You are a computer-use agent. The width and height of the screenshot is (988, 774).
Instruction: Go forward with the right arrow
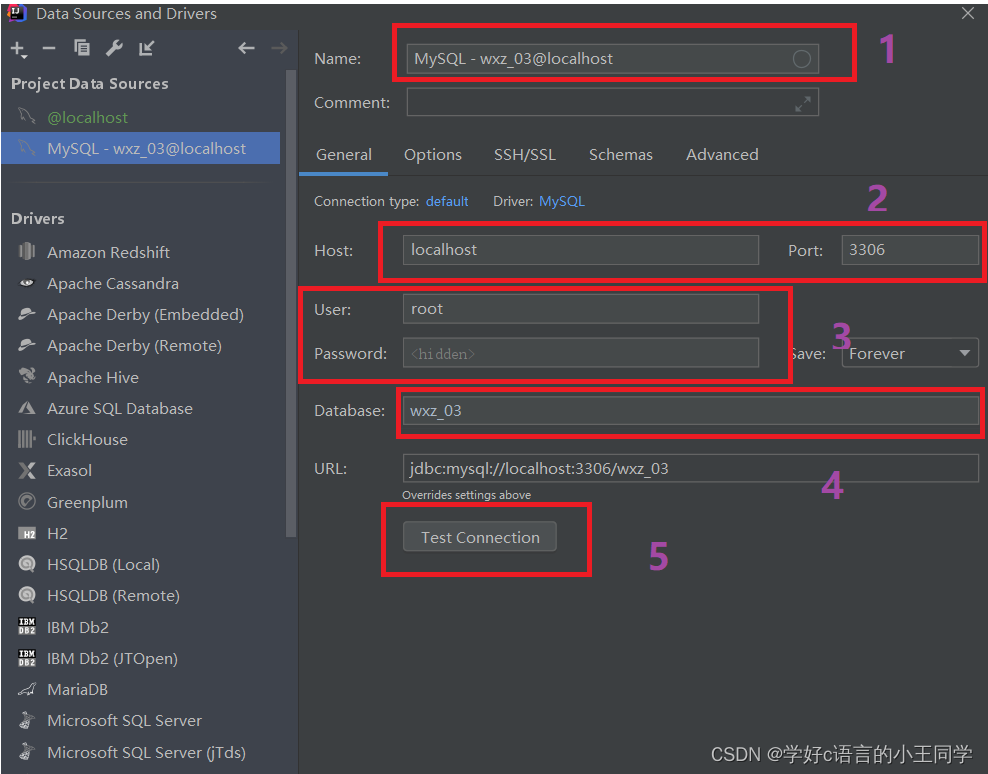coord(279,48)
